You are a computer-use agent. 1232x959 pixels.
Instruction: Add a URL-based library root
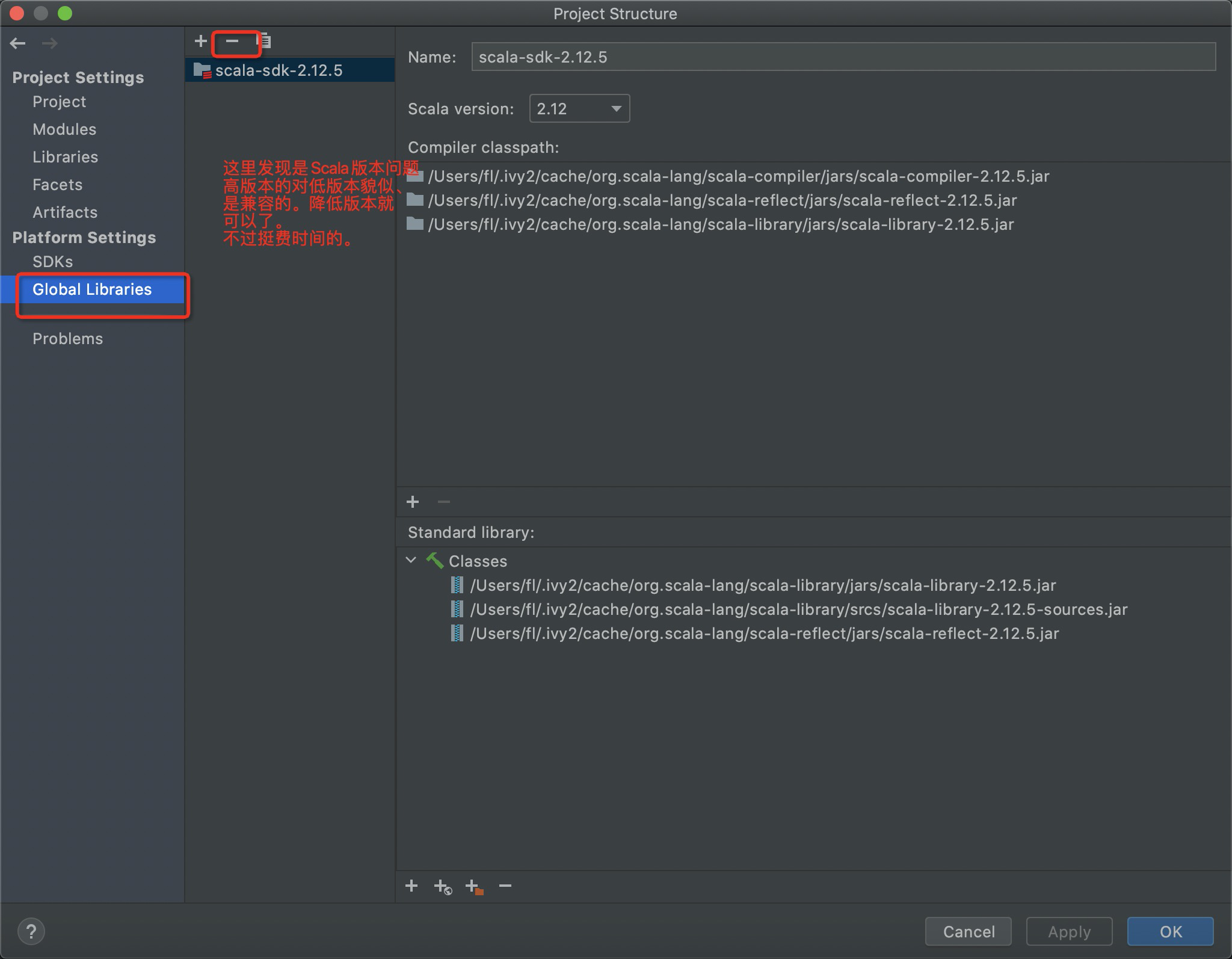[x=443, y=886]
